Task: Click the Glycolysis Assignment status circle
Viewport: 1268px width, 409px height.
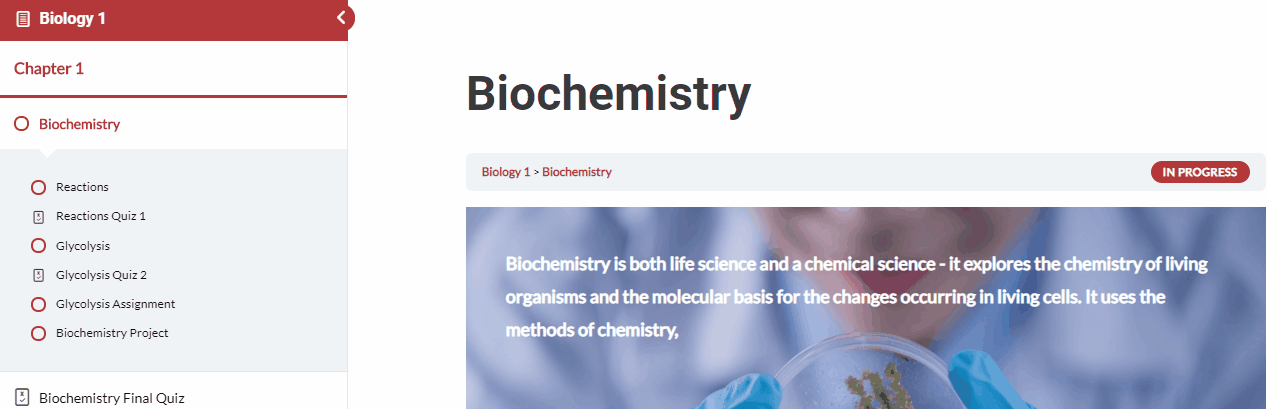Action: (x=39, y=304)
